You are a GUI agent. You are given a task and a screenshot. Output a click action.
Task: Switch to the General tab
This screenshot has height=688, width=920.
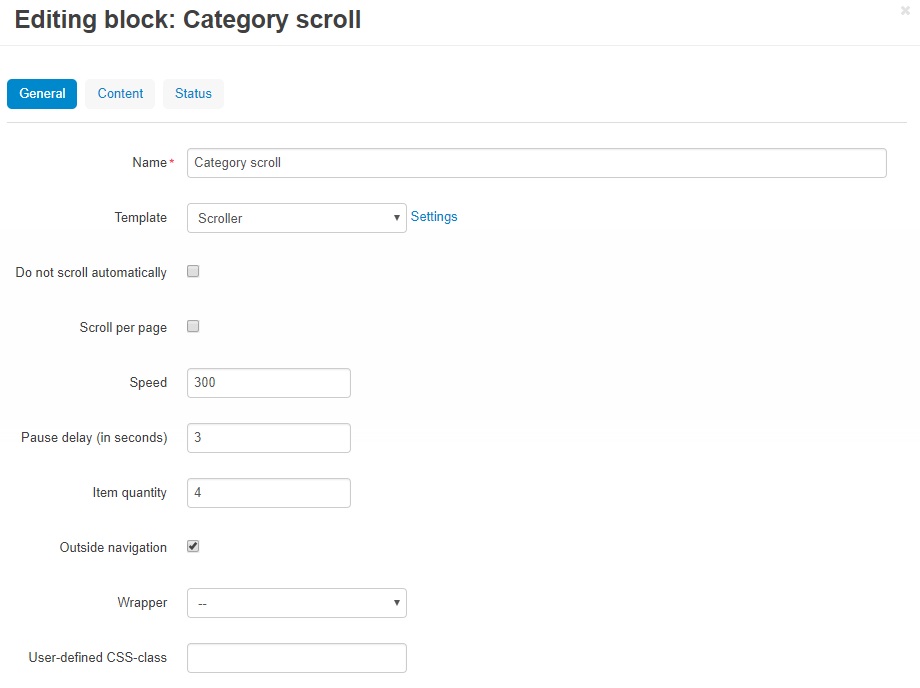(42, 94)
